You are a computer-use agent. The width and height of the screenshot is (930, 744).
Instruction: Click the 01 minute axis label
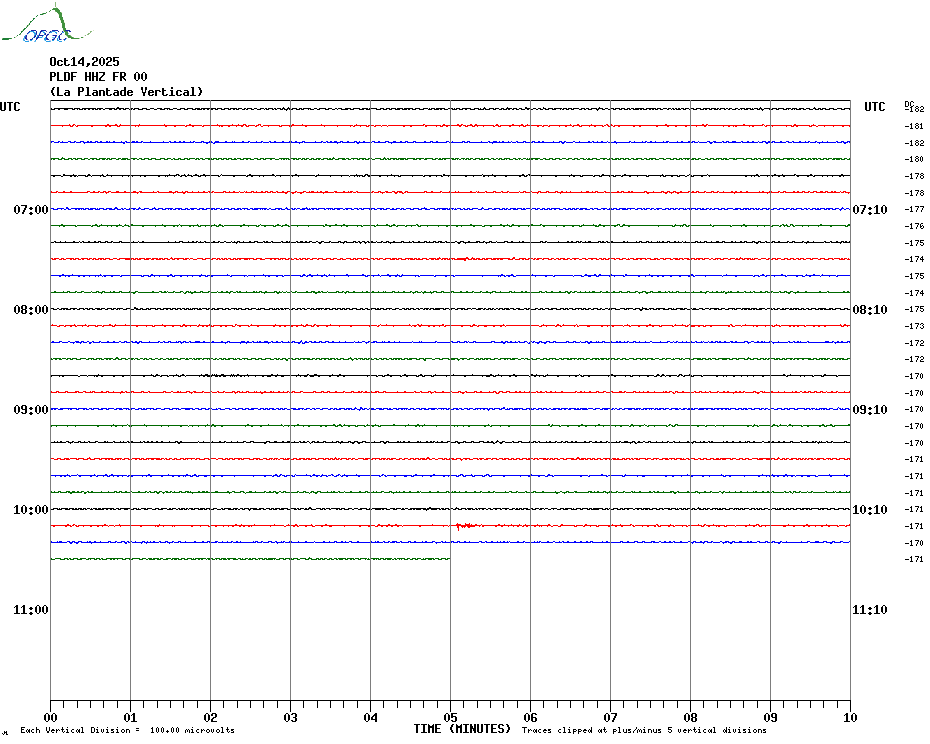[130, 718]
